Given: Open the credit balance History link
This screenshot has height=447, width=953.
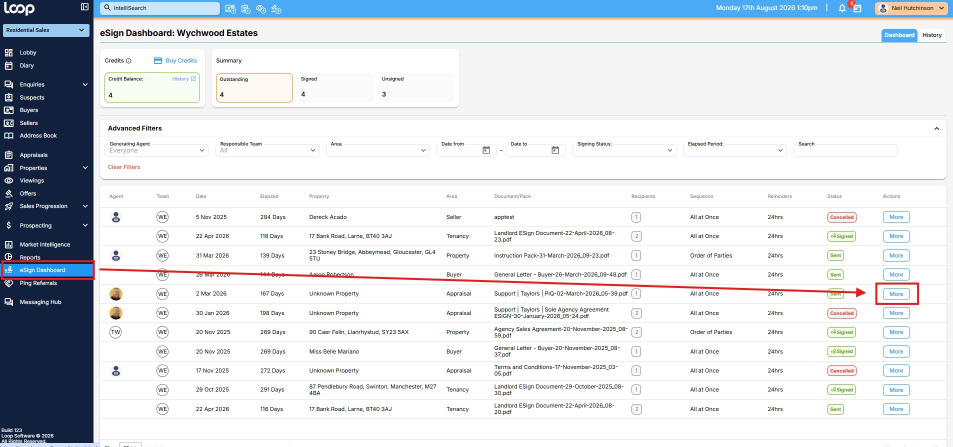Looking at the screenshot, I should 184,79.
